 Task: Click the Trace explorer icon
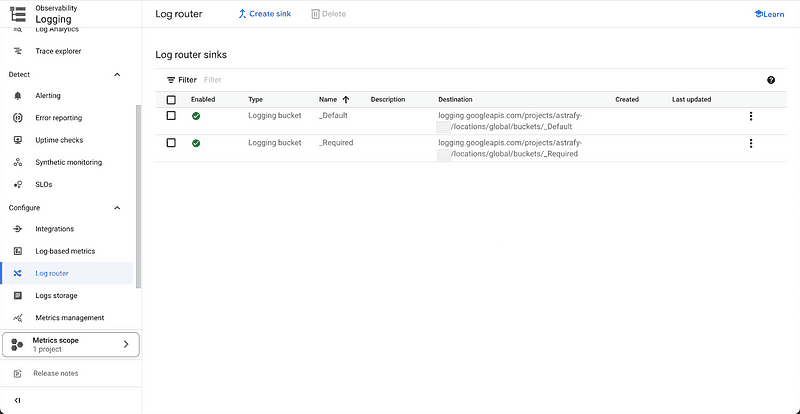[x=18, y=51]
